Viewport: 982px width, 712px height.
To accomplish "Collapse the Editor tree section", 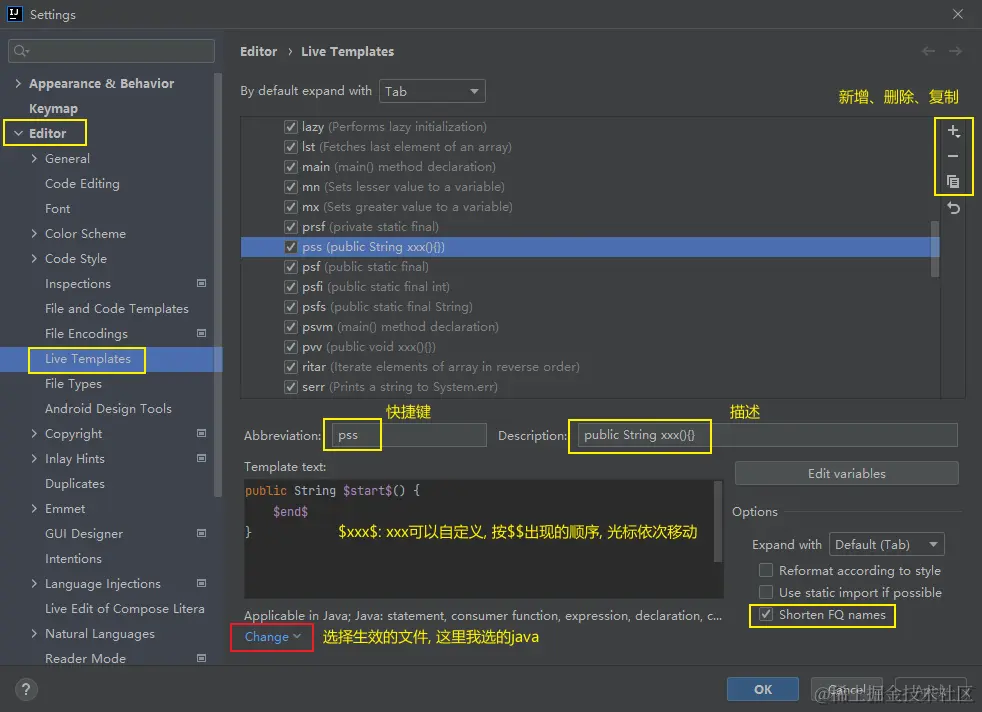I will 18,133.
